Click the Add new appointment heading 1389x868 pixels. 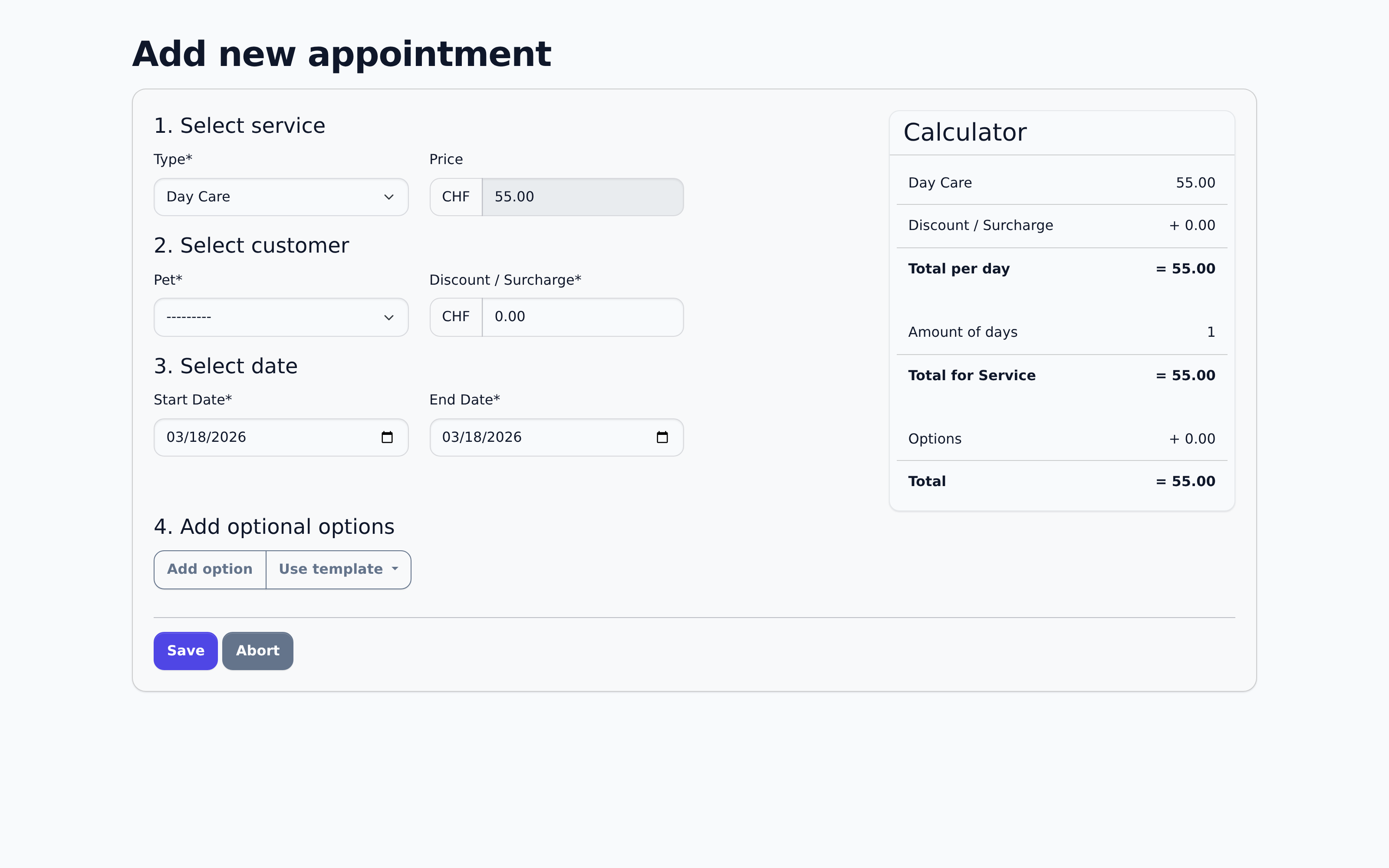[x=342, y=53]
